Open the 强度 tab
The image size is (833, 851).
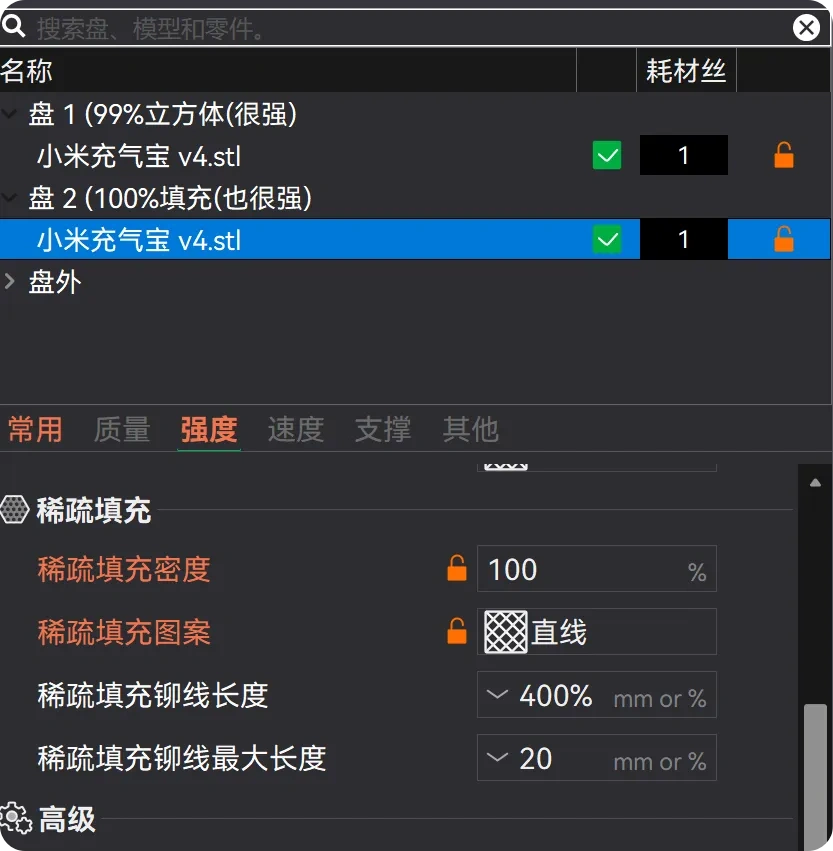click(209, 429)
